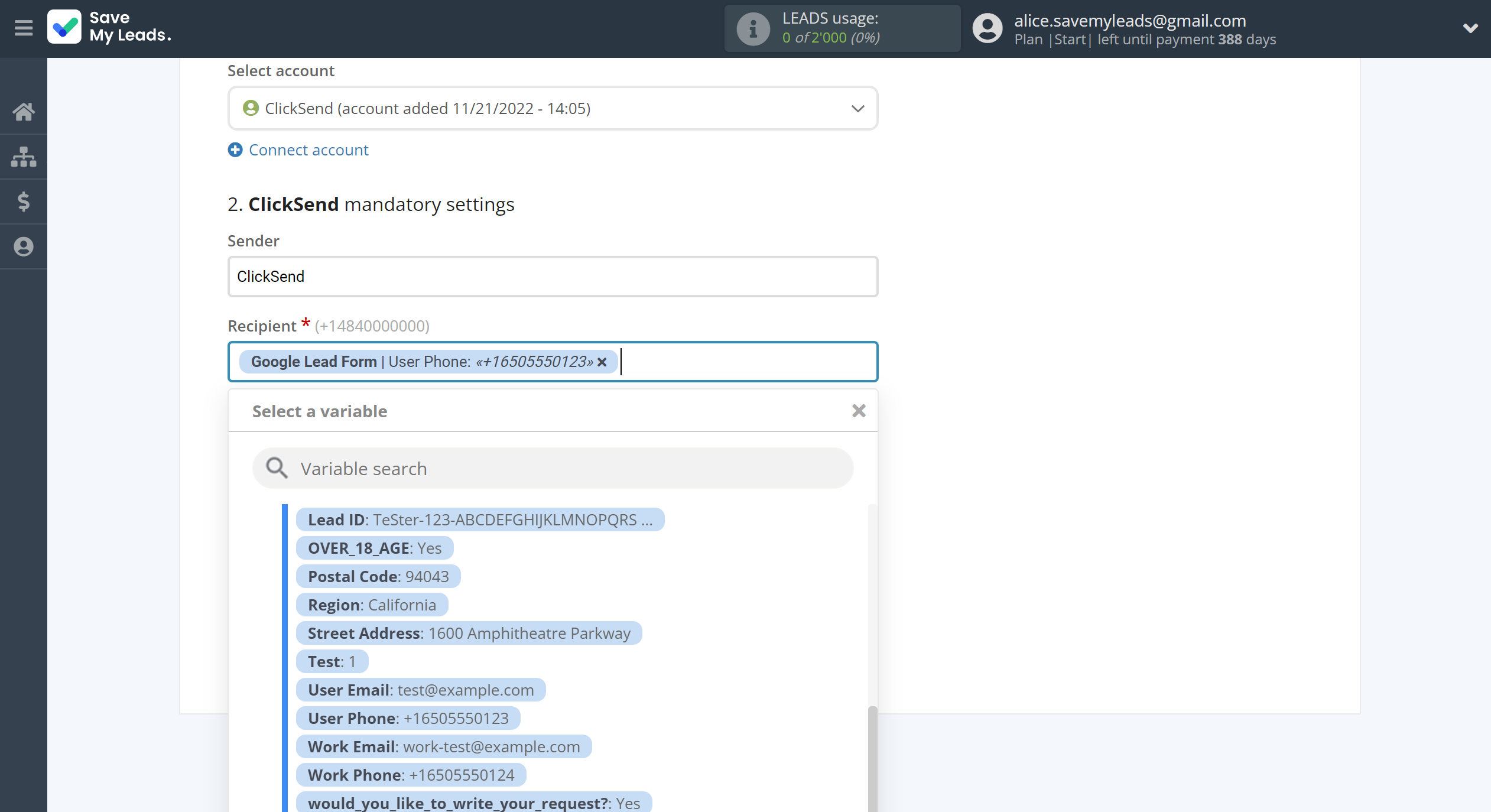
Task: Select the User Phone variable in list
Action: (x=408, y=718)
